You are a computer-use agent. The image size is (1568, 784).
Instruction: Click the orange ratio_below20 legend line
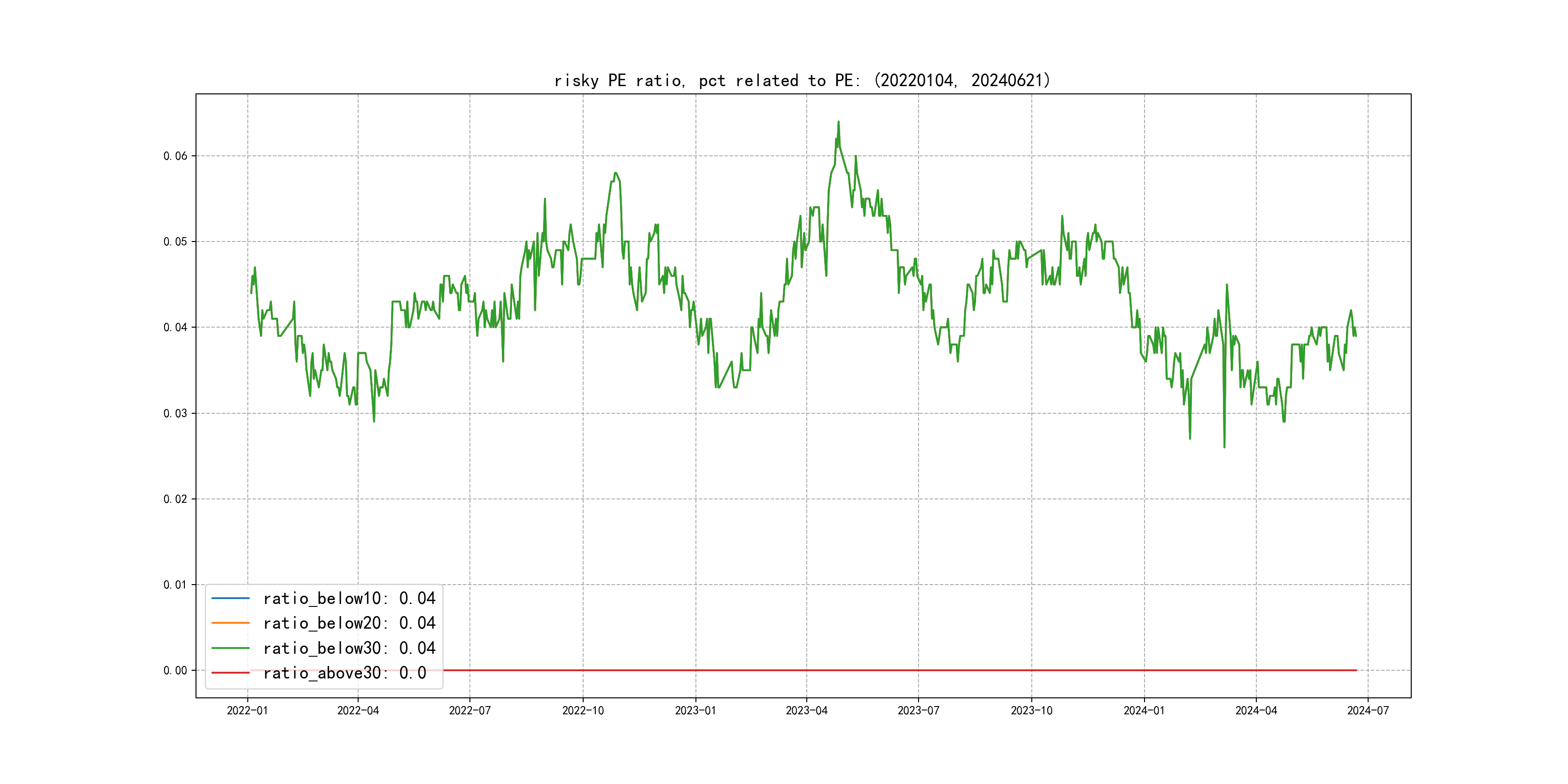[230, 623]
